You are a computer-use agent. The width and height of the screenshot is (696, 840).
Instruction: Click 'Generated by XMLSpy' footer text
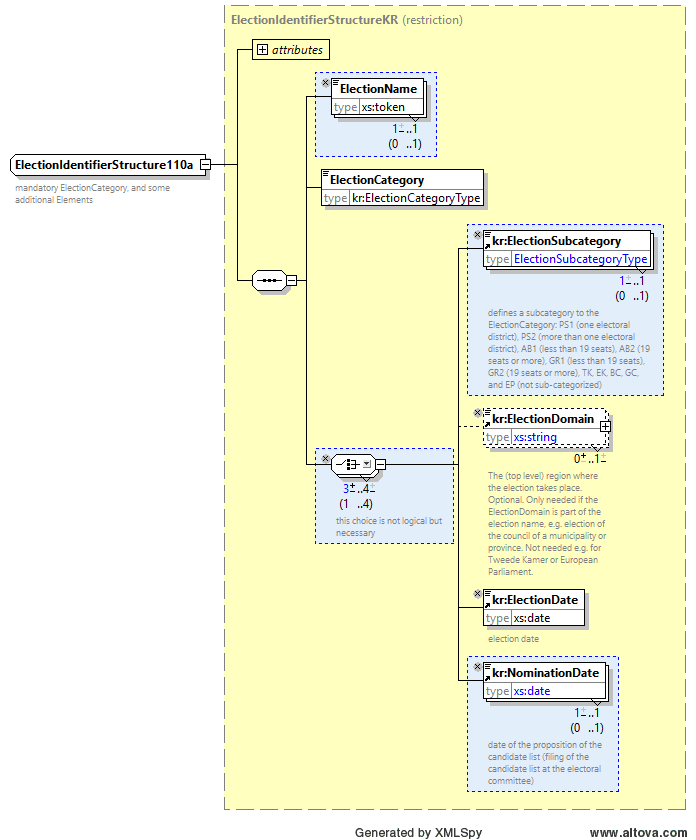[418, 832]
